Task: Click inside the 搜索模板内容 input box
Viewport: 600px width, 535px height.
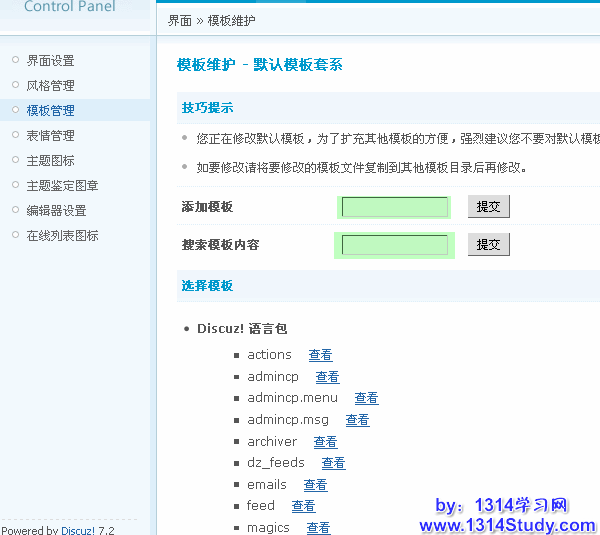Action: [x=394, y=245]
